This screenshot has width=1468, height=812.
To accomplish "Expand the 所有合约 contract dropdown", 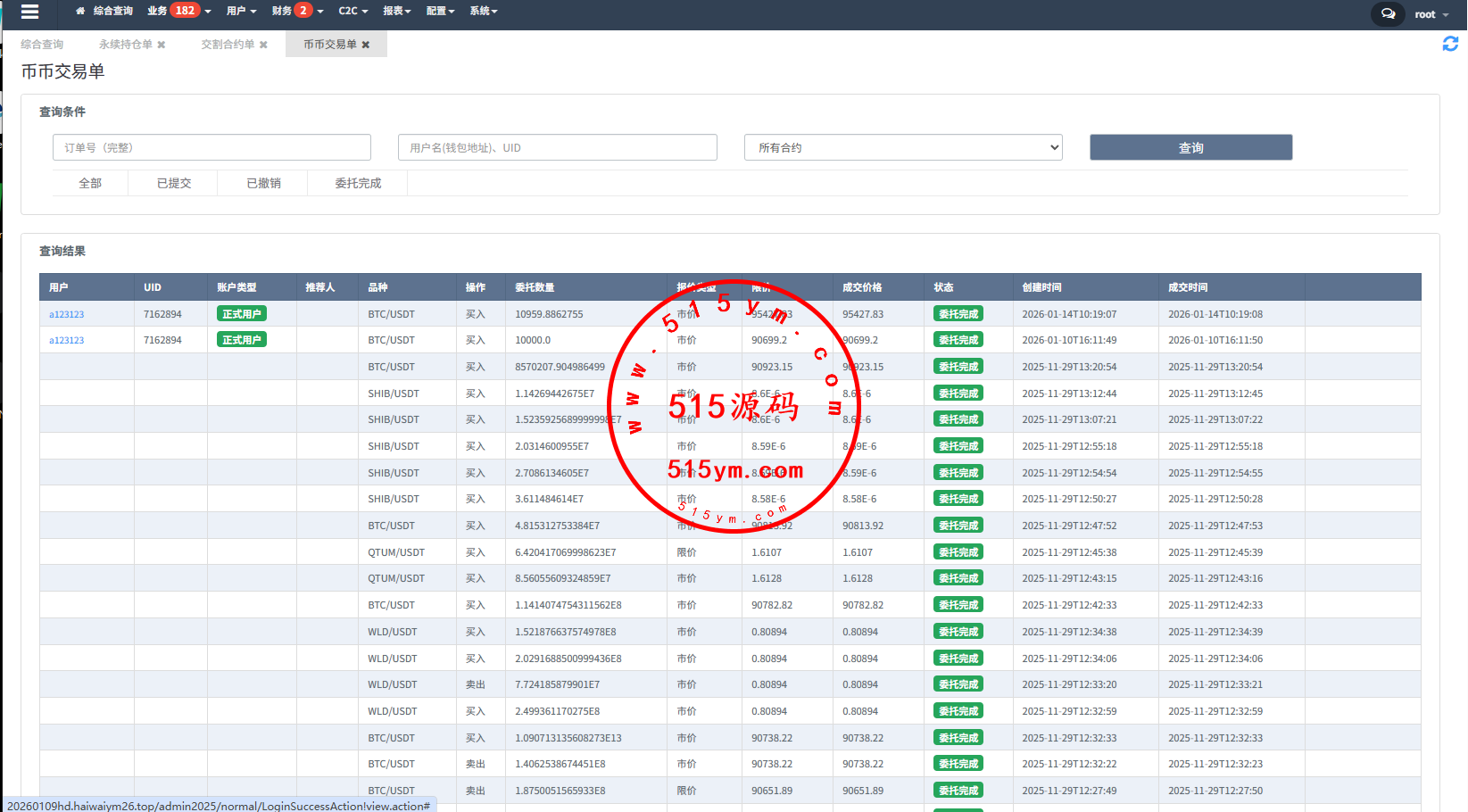I will (x=903, y=147).
